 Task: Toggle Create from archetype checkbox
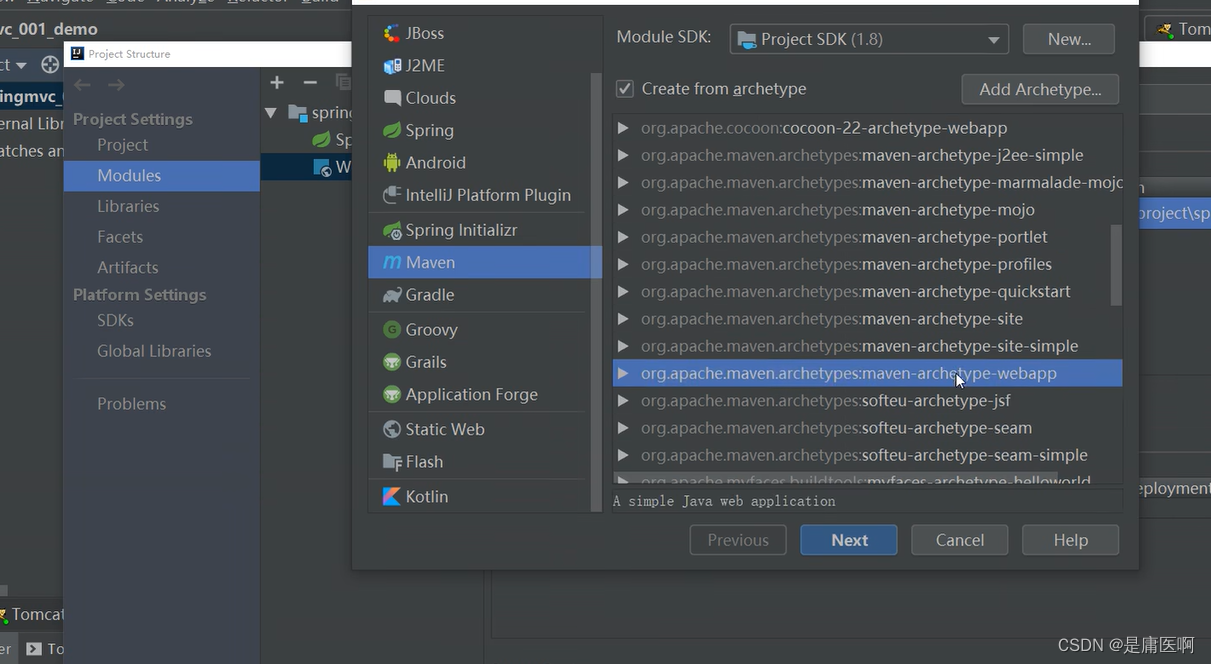point(625,89)
